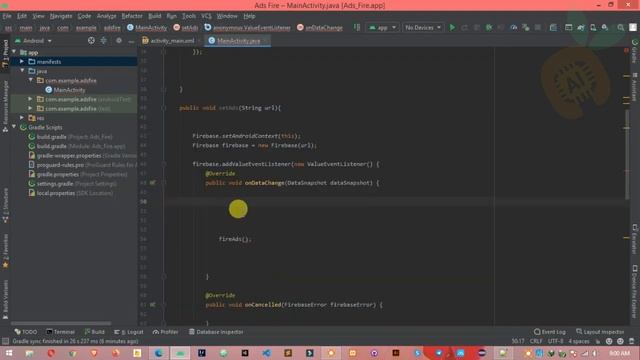Collapse the Gradle Scripts node
The height and width of the screenshot is (360, 640).
coord(15,127)
